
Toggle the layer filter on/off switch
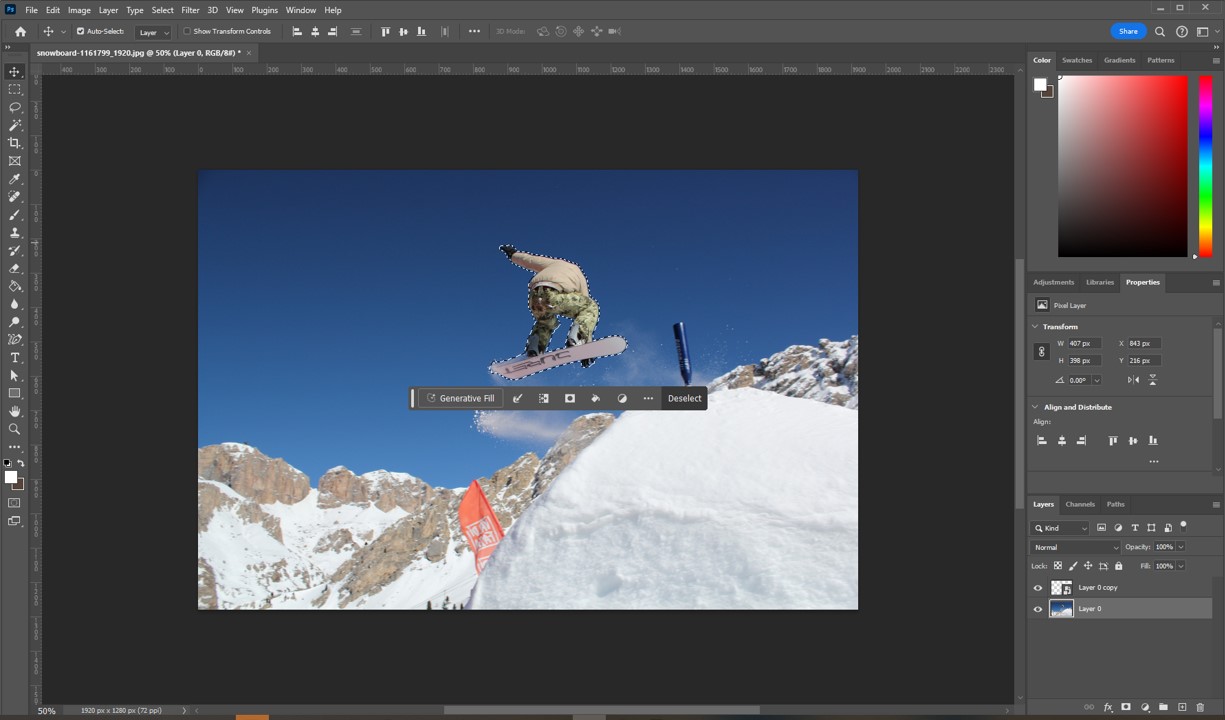1184,524
